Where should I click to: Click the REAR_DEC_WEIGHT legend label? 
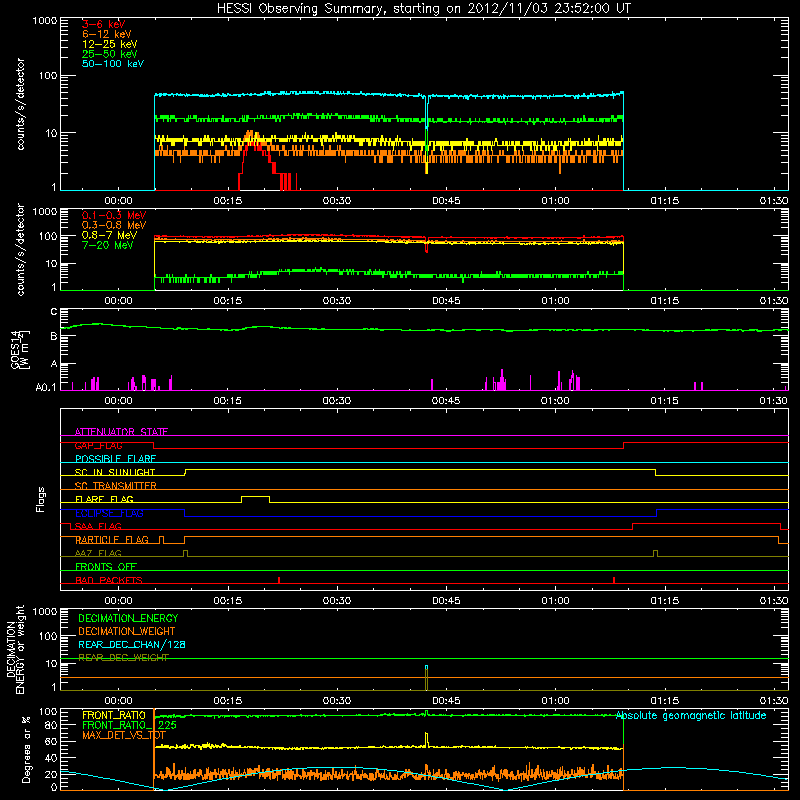pos(123,658)
